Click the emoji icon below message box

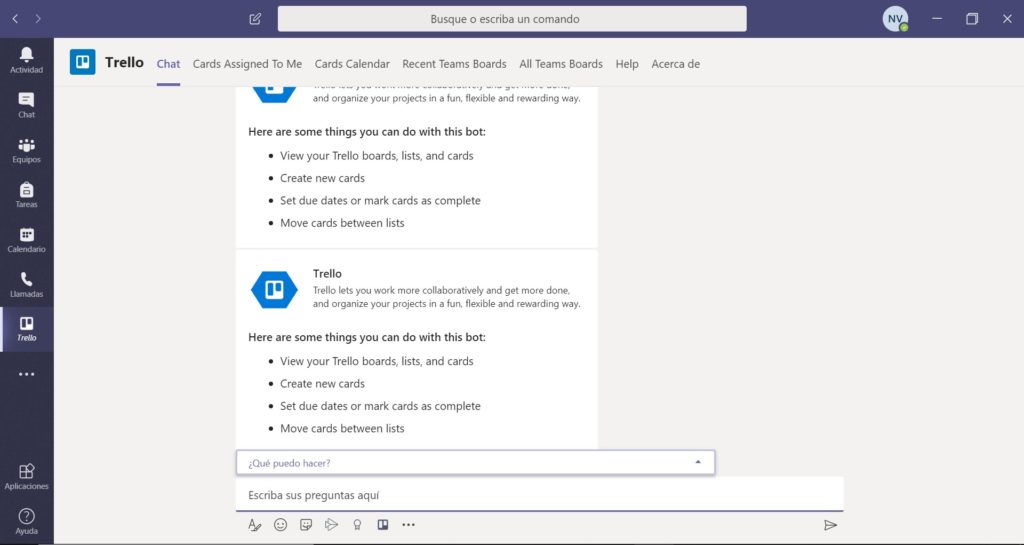(x=280, y=524)
